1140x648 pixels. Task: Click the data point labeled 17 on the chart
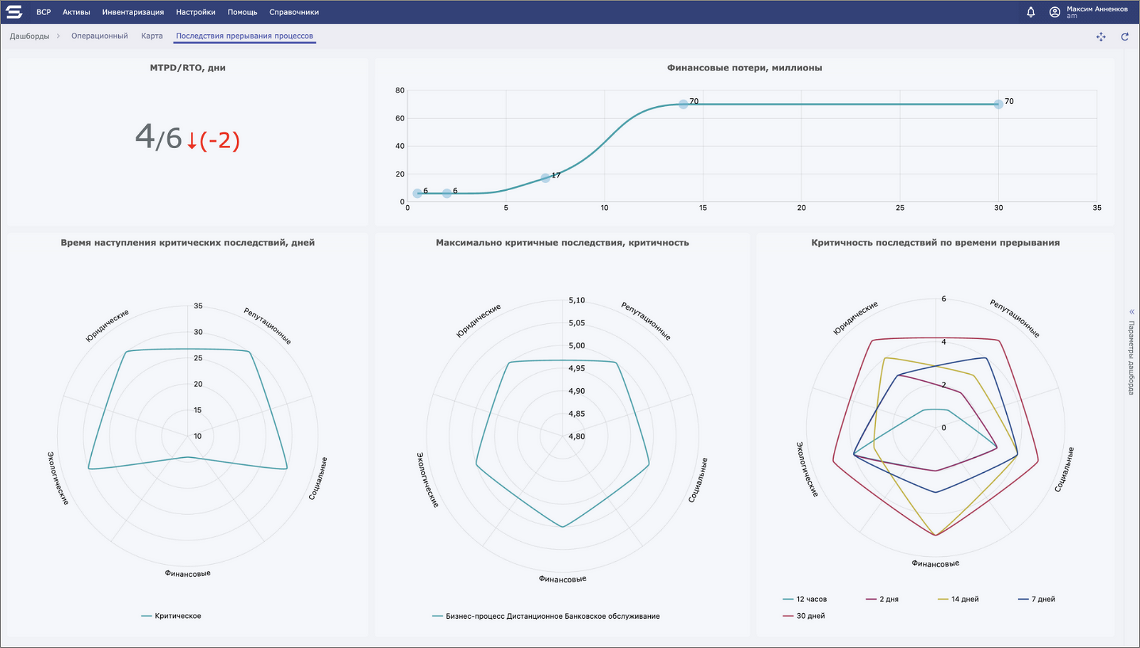[x=545, y=178]
